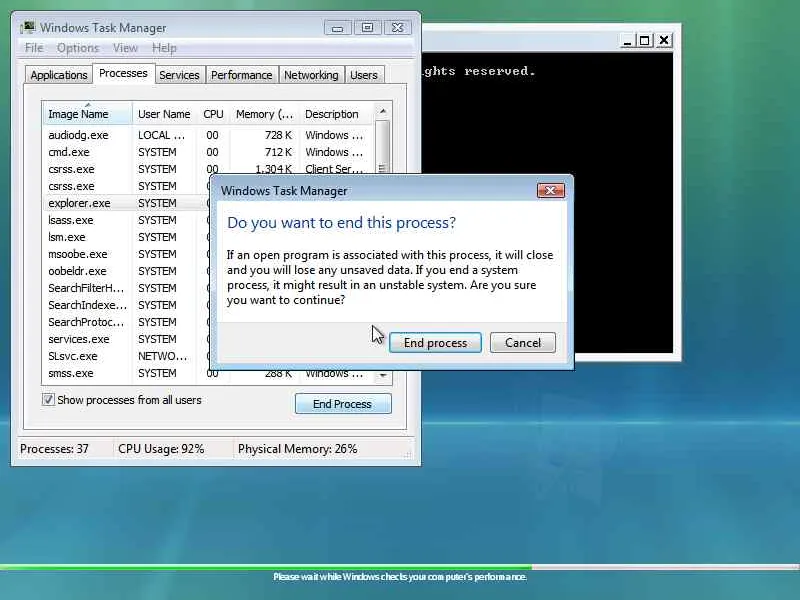Screen dimensions: 800x600
Task: Close the end process confirmation dialog
Action: (x=551, y=190)
